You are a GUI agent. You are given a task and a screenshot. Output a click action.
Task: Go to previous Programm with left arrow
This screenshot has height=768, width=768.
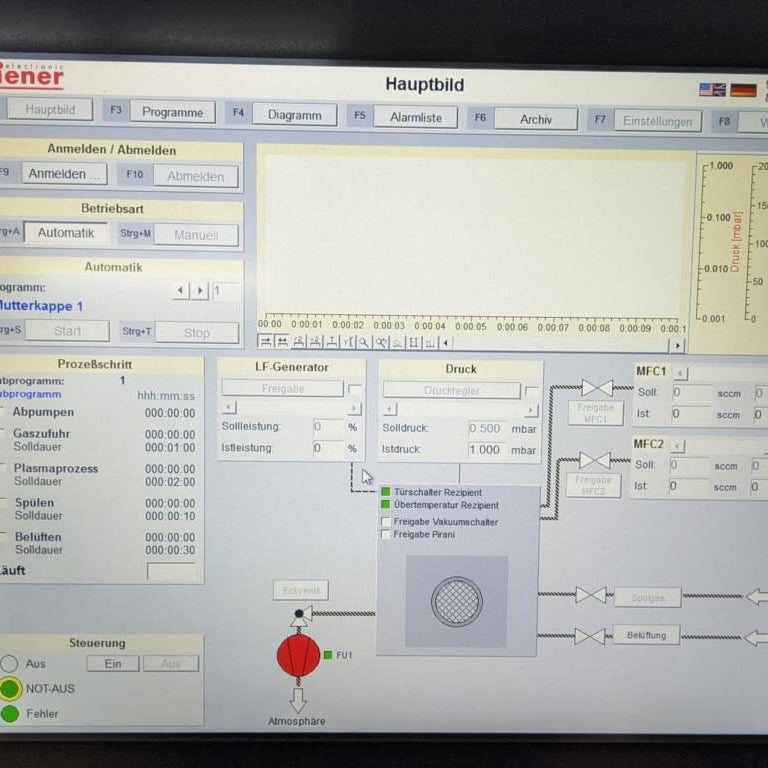tap(181, 291)
